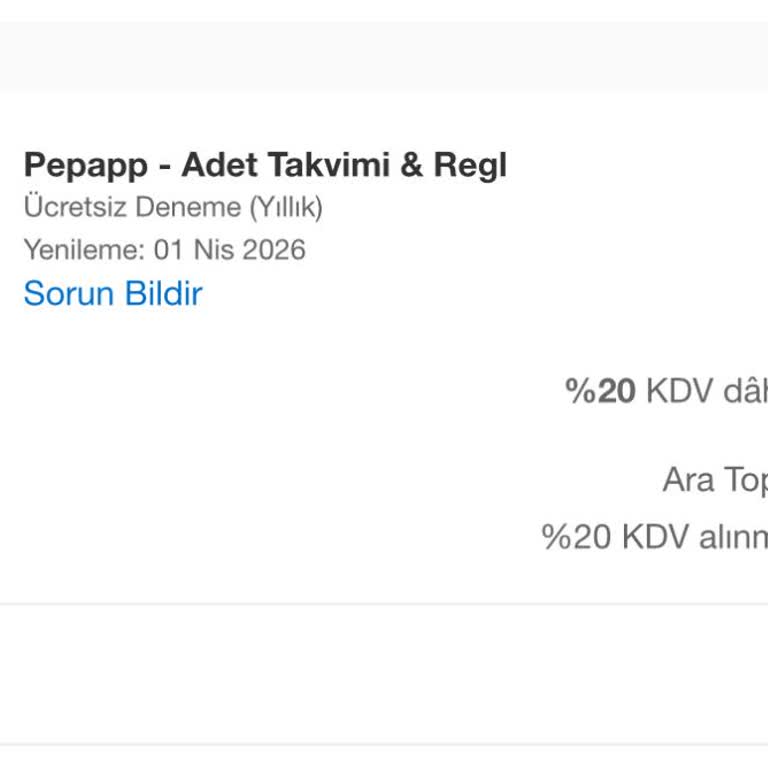Click the word Pepapp in the title

pos(86,165)
